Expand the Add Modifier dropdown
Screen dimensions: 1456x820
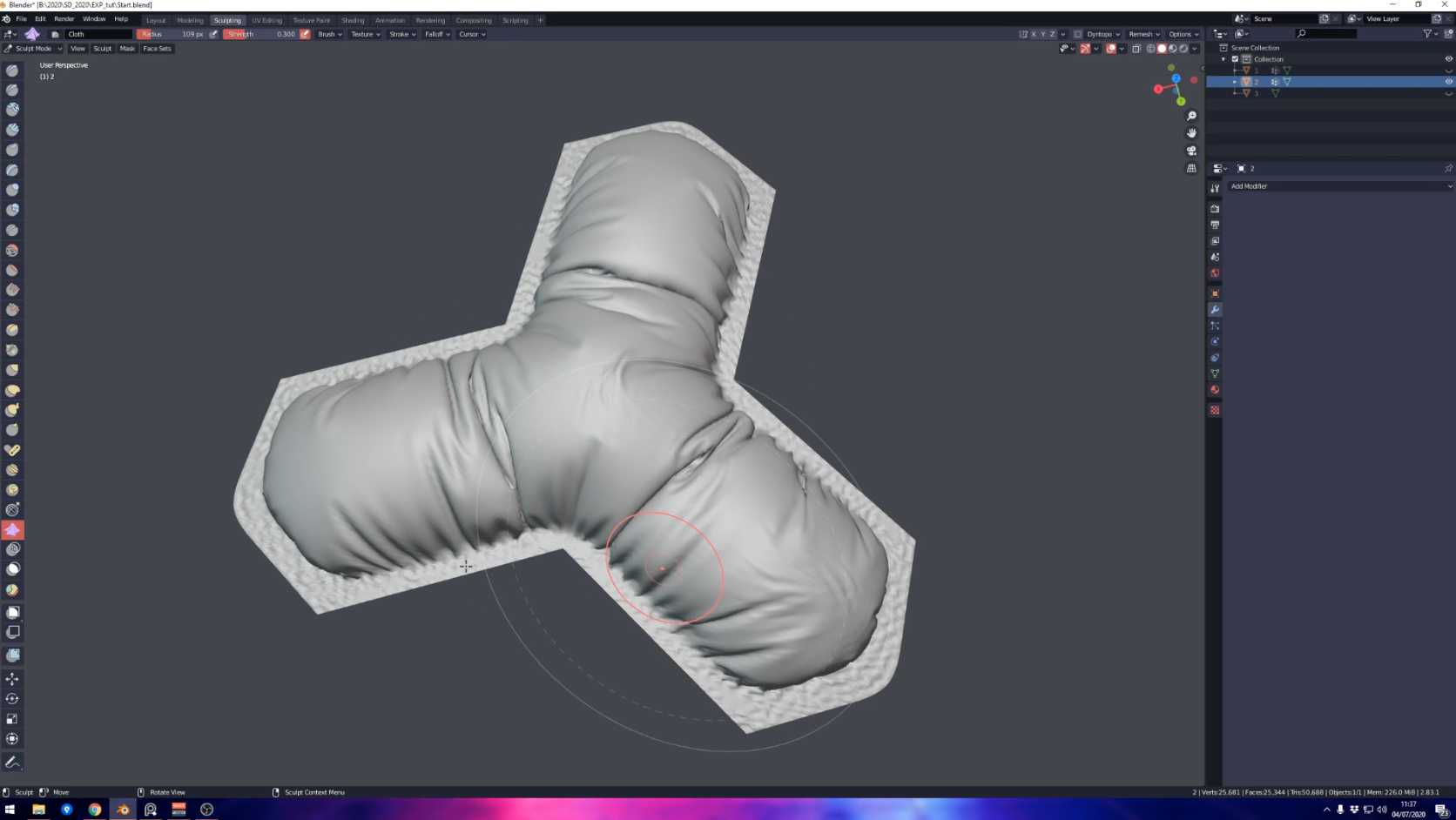(x=1339, y=186)
